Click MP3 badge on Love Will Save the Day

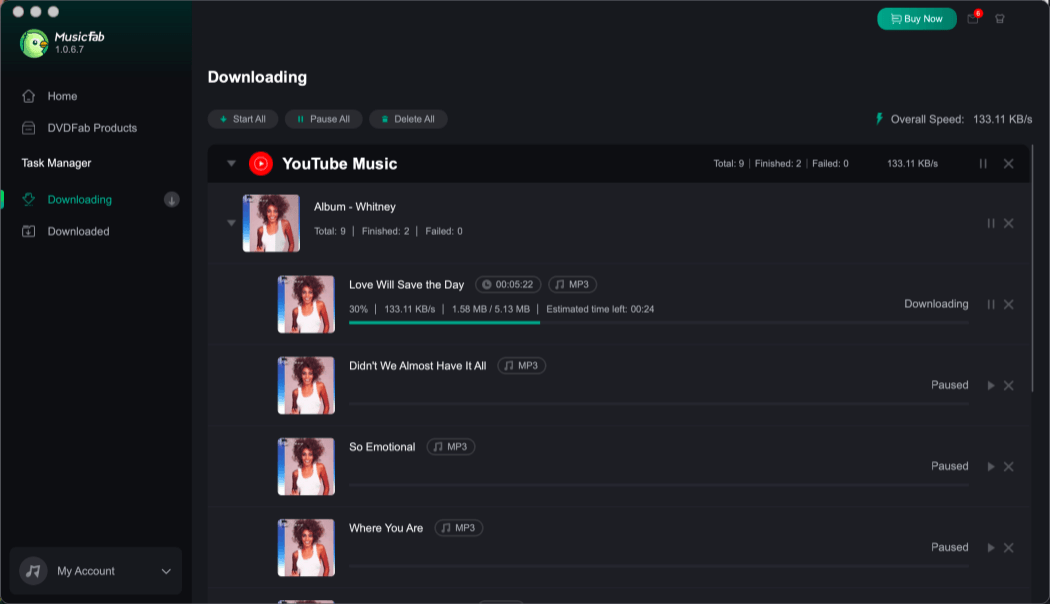pos(573,285)
